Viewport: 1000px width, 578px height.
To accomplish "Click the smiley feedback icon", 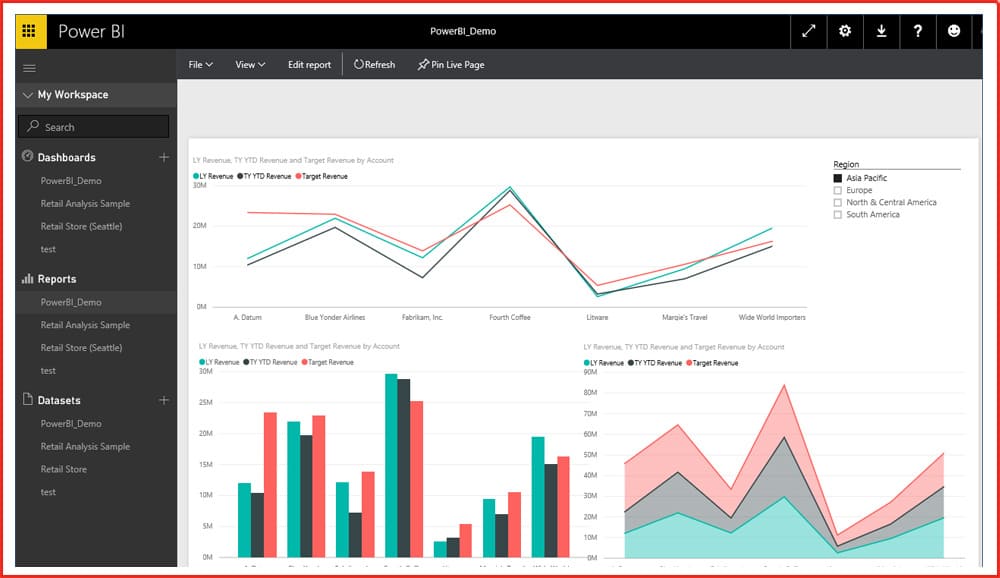I will click(x=954, y=31).
